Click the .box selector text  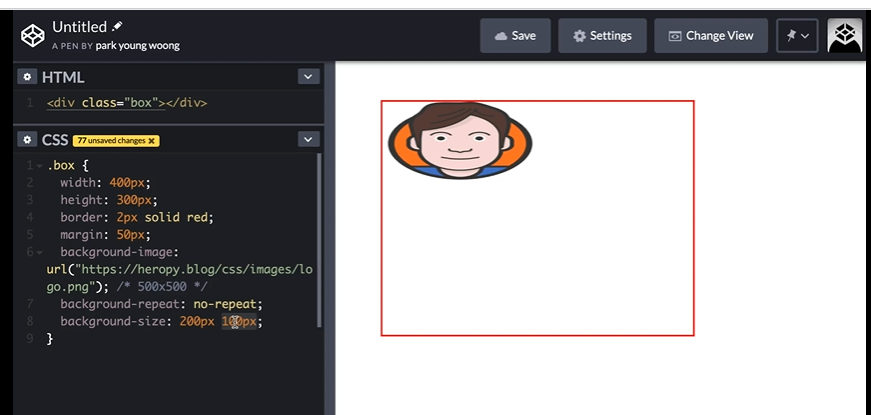point(61,166)
